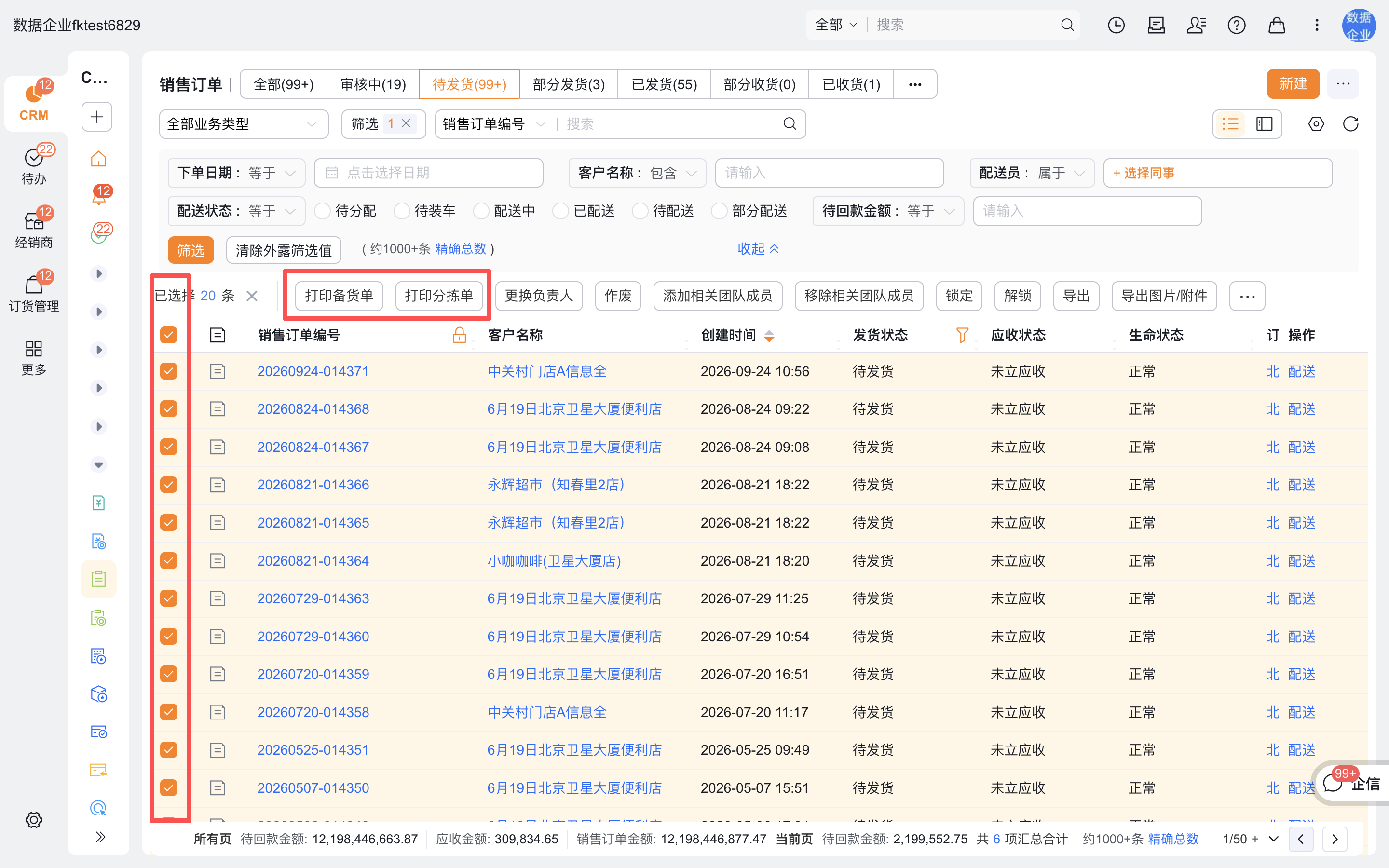
Task: Open the history clock icon in top bar
Action: click(1116, 25)
